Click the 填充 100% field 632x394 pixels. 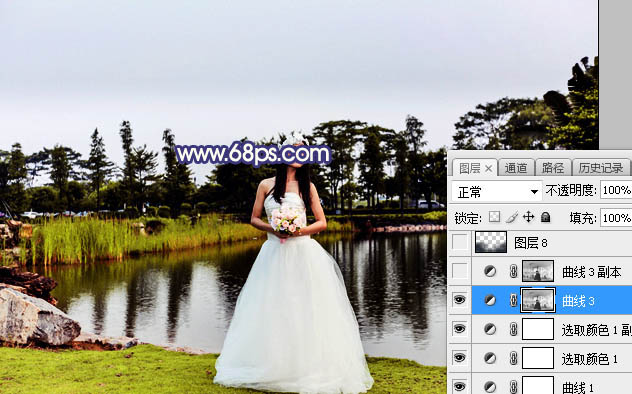[616, 218]
